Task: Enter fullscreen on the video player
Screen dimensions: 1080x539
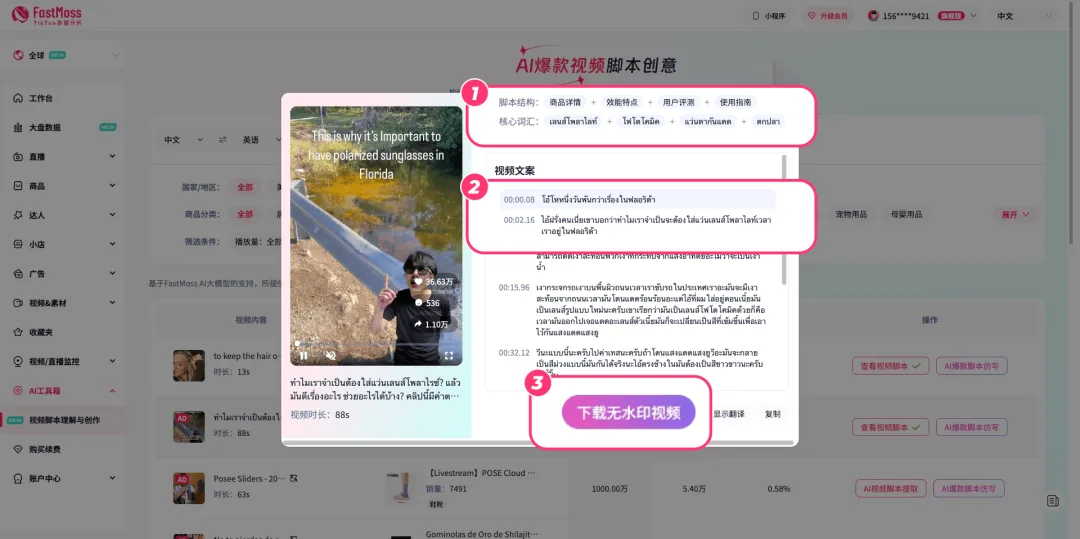Action: tap(449, 356)
